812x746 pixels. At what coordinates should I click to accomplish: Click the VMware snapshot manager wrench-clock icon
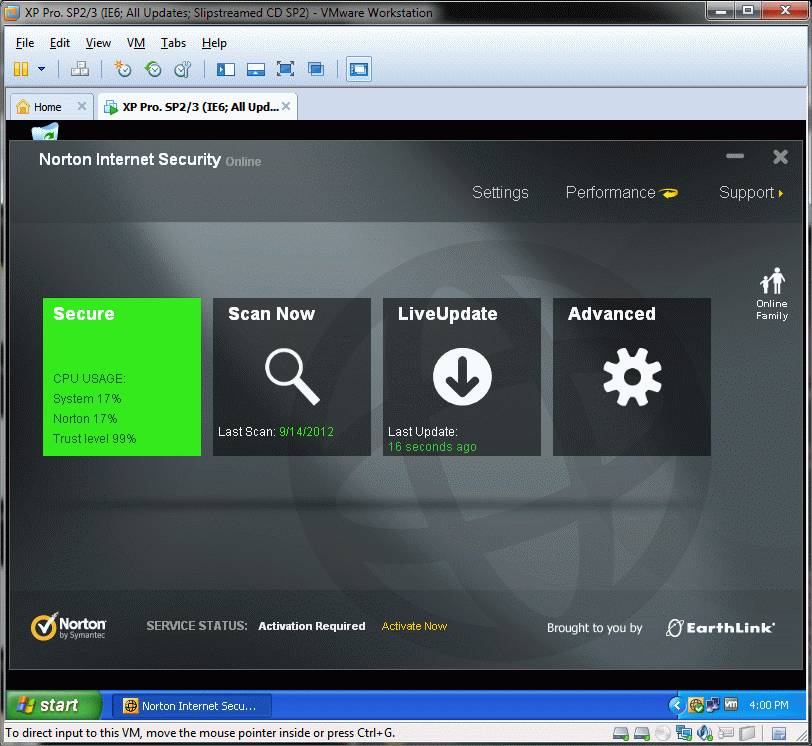182,69
